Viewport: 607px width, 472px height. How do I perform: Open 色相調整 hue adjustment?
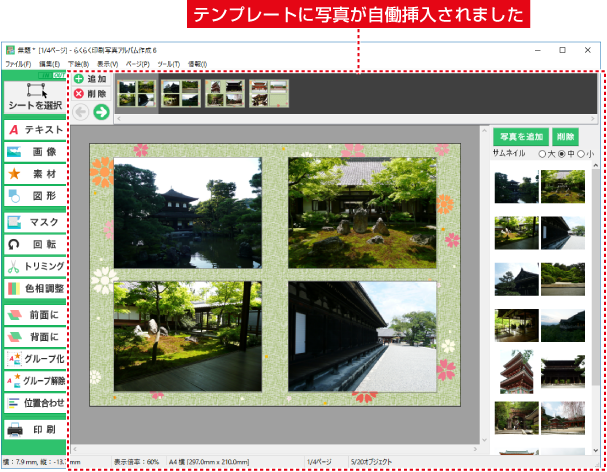pyautogui.click(x=35, y=289)
